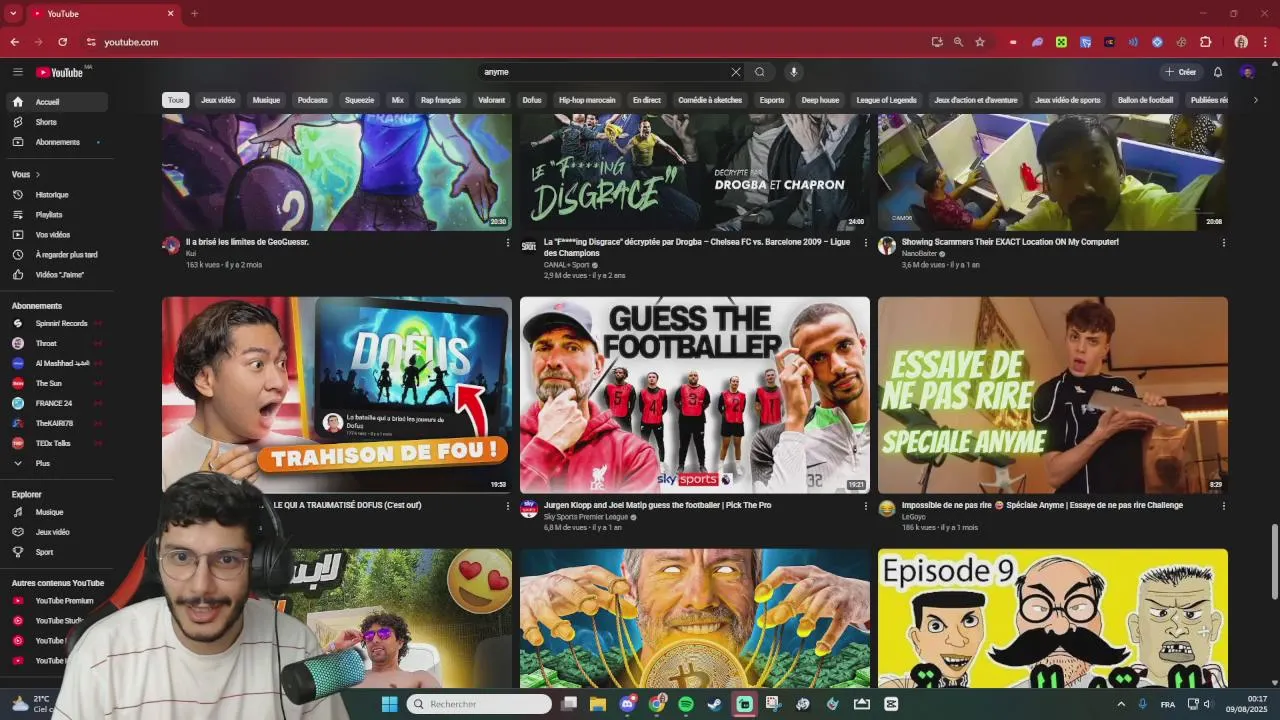Screen dimensions: 1280x720
Task: Play the Episode 9 cartoon thumbnail
Action: coord(1053,618)
